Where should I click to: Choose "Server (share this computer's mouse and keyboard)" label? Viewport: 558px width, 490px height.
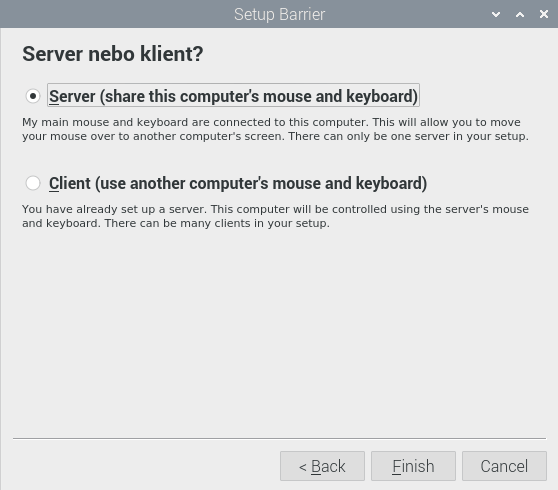tap(233, 96)
